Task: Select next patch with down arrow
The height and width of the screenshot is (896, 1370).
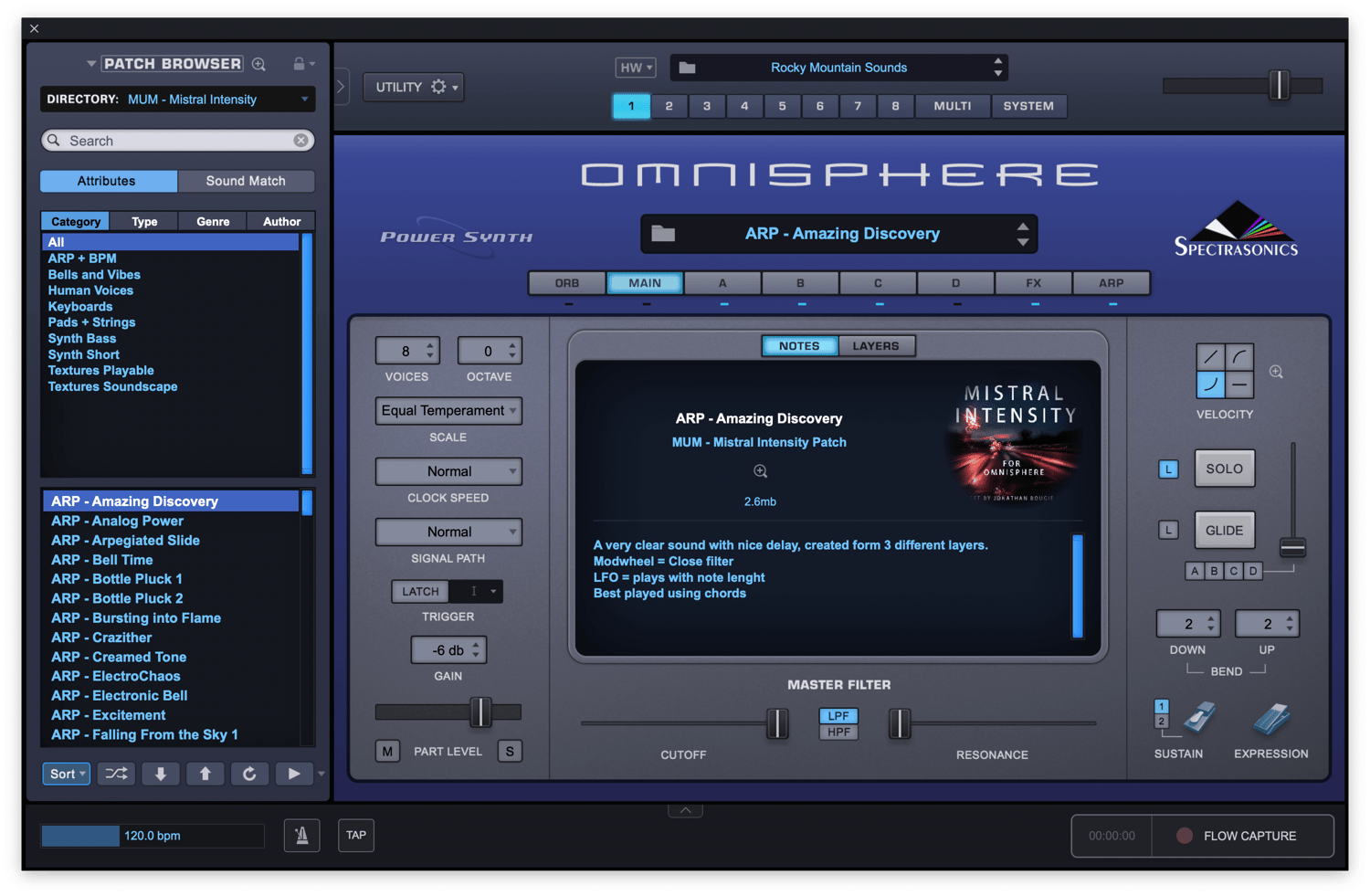Action: [x=161, y=774]
